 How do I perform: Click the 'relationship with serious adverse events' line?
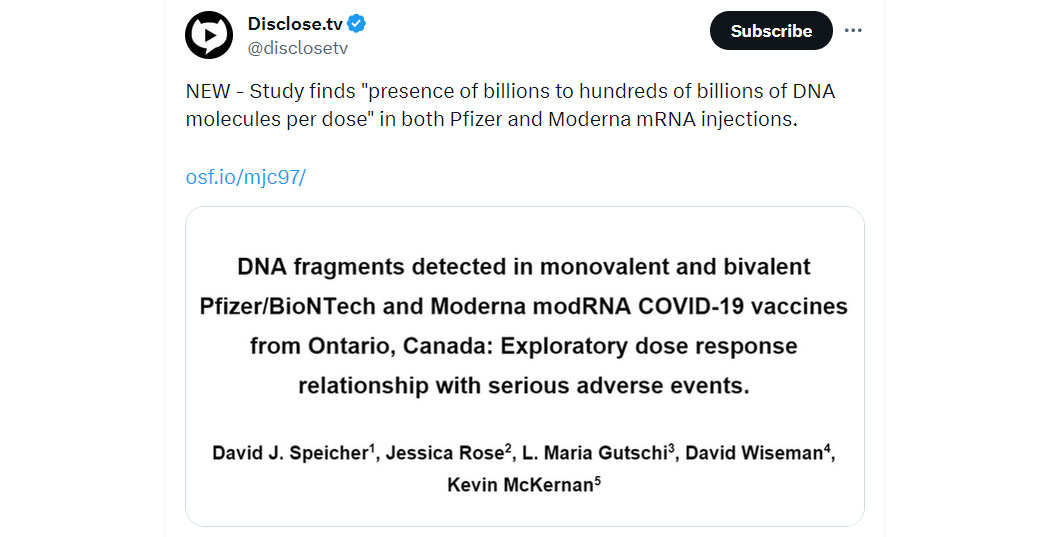(524, 386)
